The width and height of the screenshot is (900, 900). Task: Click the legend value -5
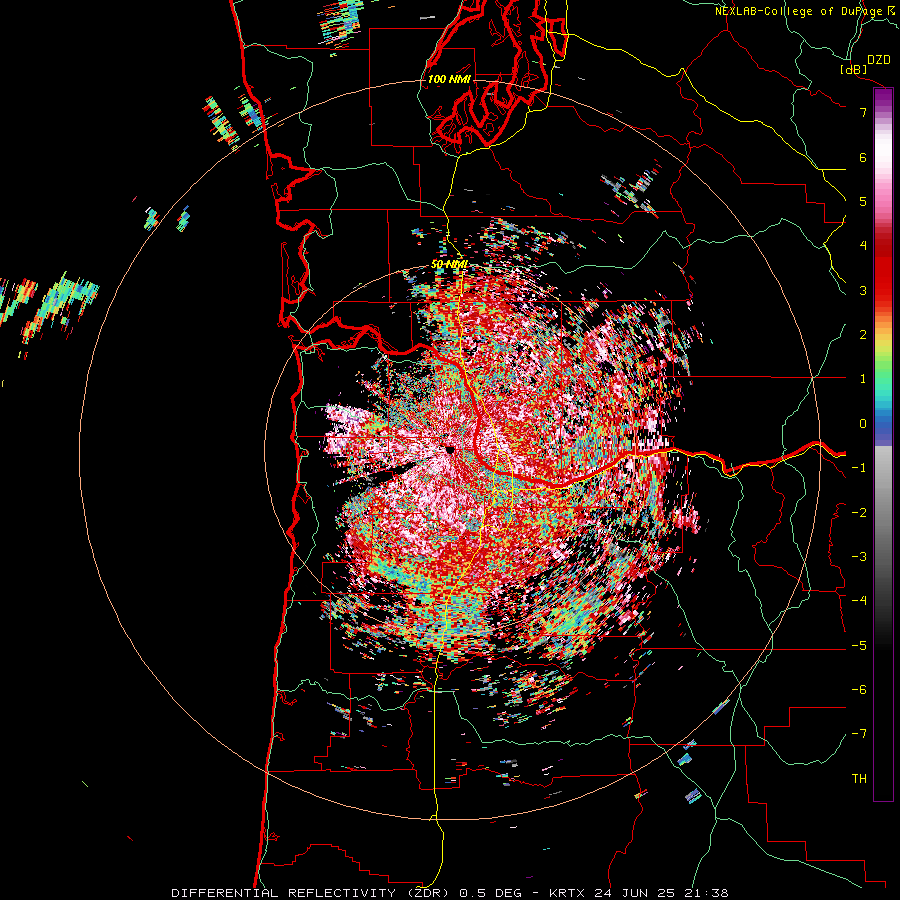859,646
